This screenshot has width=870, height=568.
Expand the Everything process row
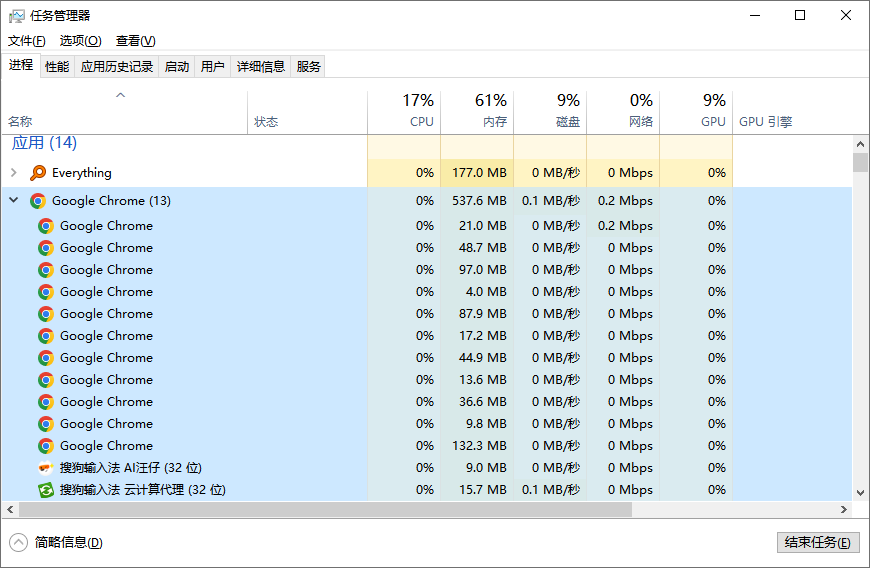click(x=14, y=173)
